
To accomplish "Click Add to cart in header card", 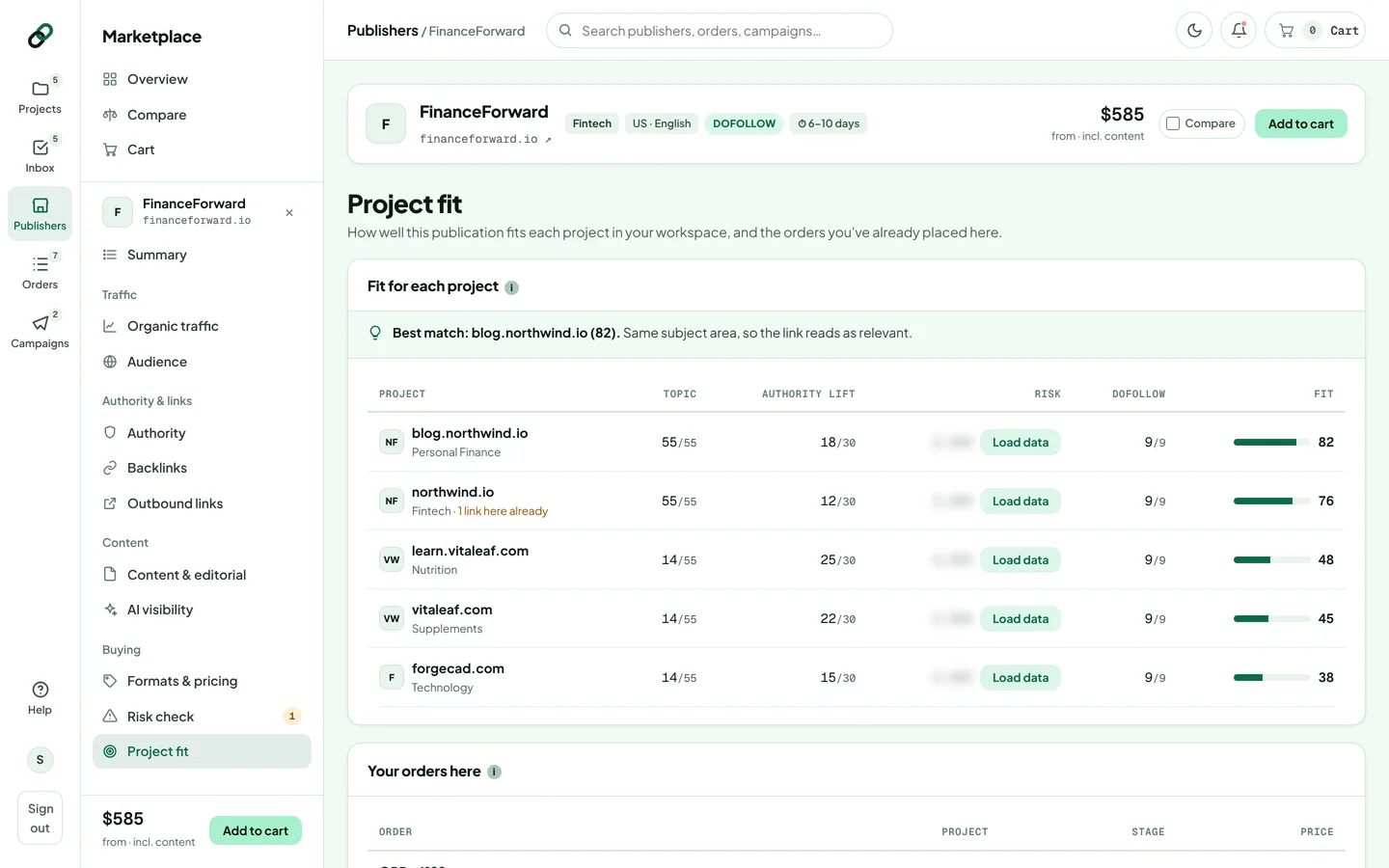I will click(1300, 123).
